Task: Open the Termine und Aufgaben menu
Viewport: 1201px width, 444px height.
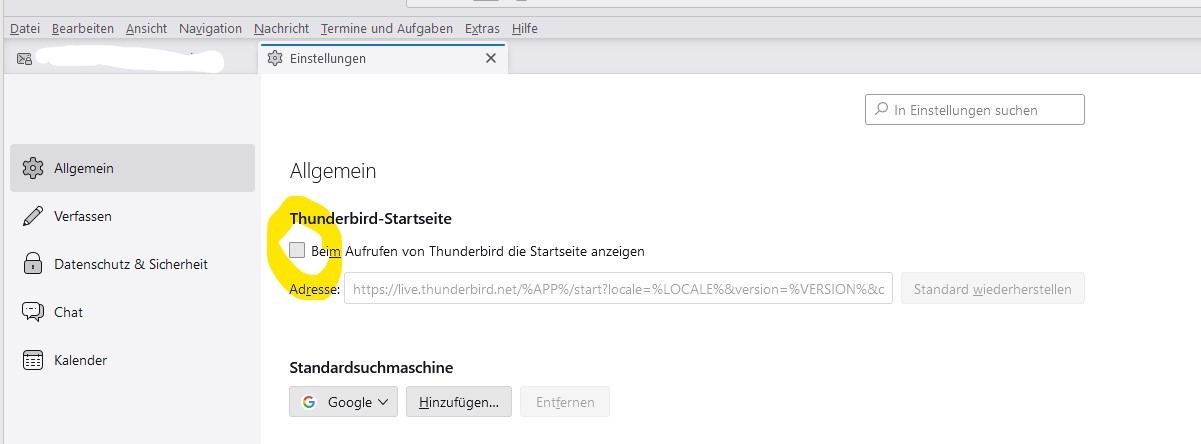Action: pos(387,28)
